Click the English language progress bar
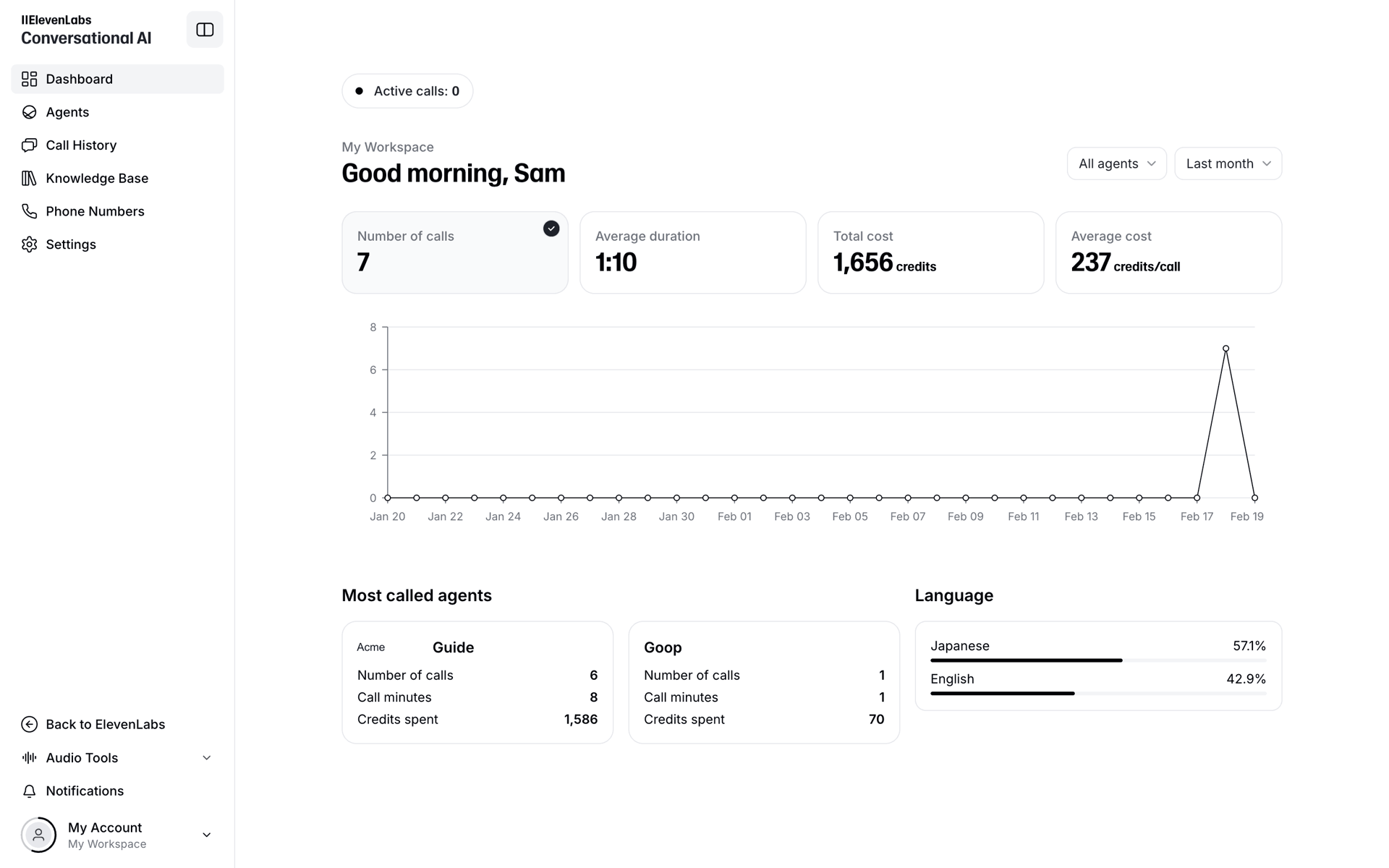The width and height of the screenshot is (1389, 868). pyautogui.click(x=1098, y=694)
